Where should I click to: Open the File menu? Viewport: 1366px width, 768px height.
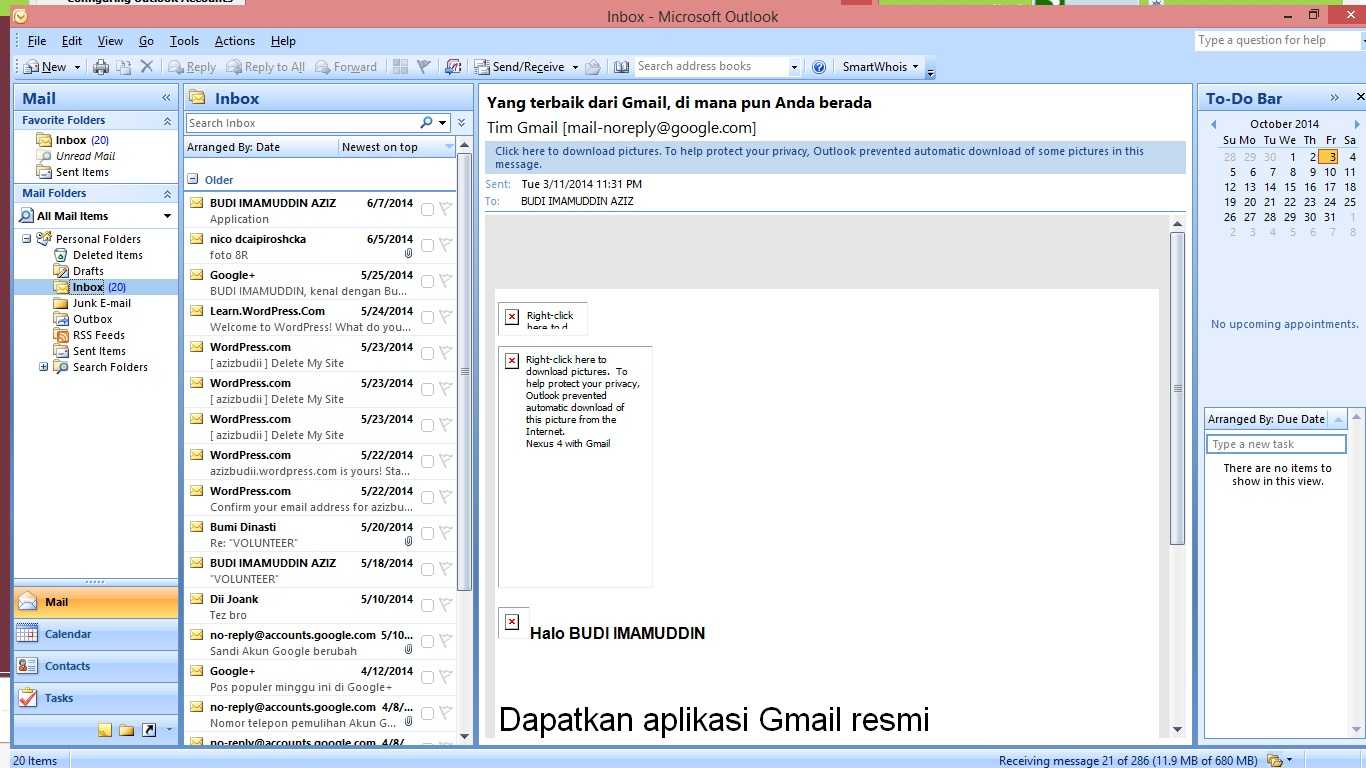pyautogui.click(x=37, y=41)
